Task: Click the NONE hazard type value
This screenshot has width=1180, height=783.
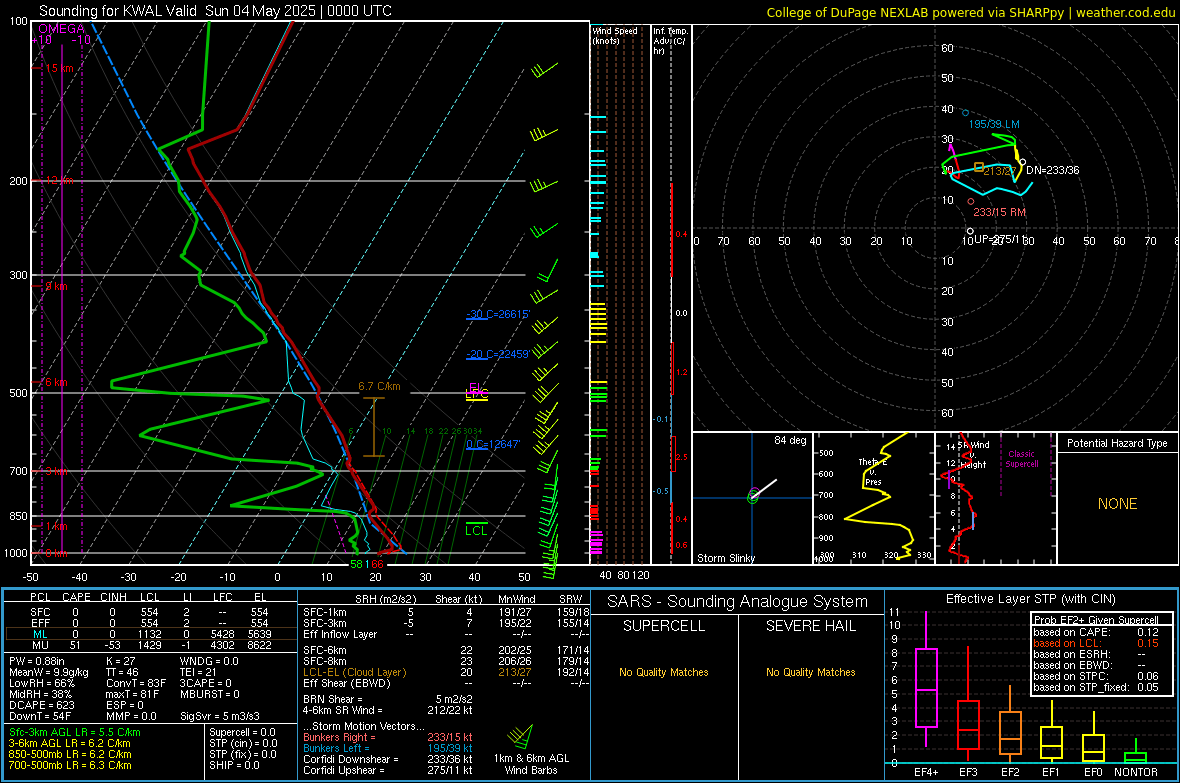Action: coord(1117,504)
